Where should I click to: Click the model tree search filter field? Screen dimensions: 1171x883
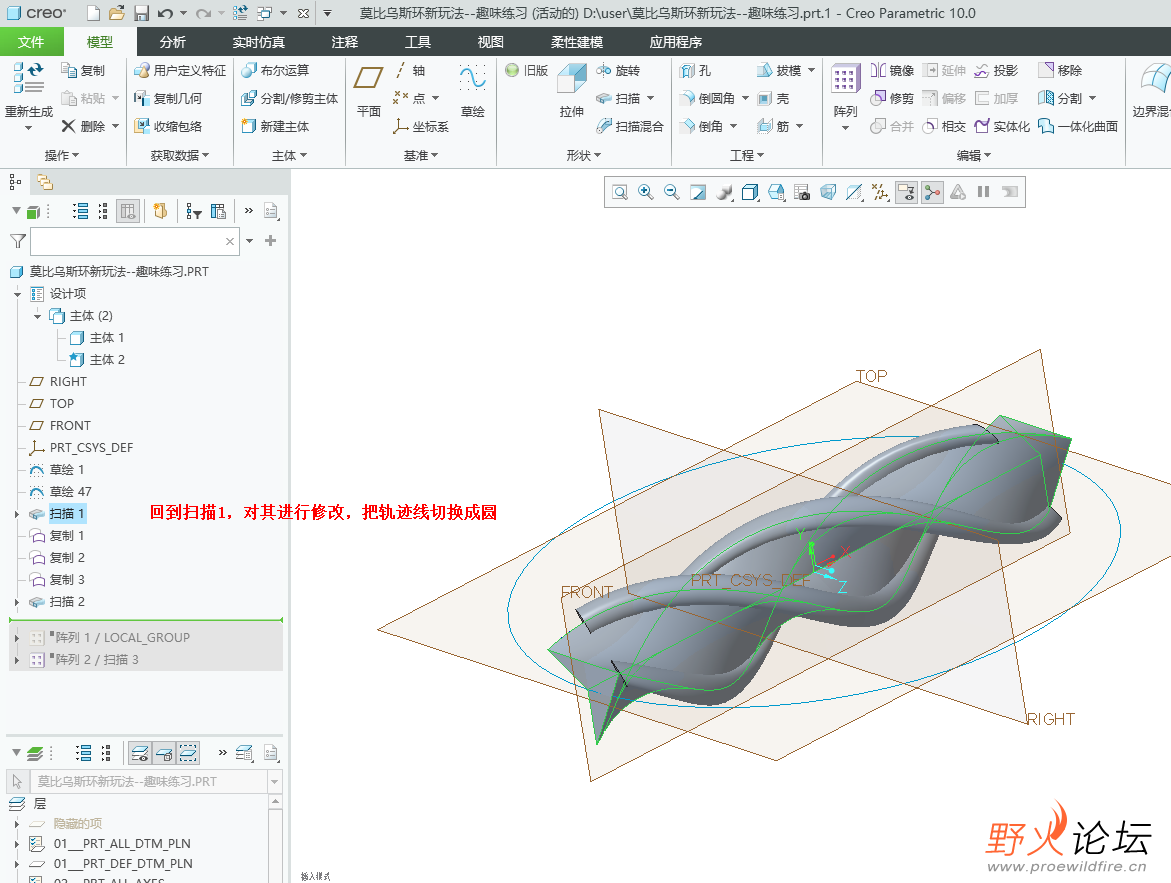[134, 241]
